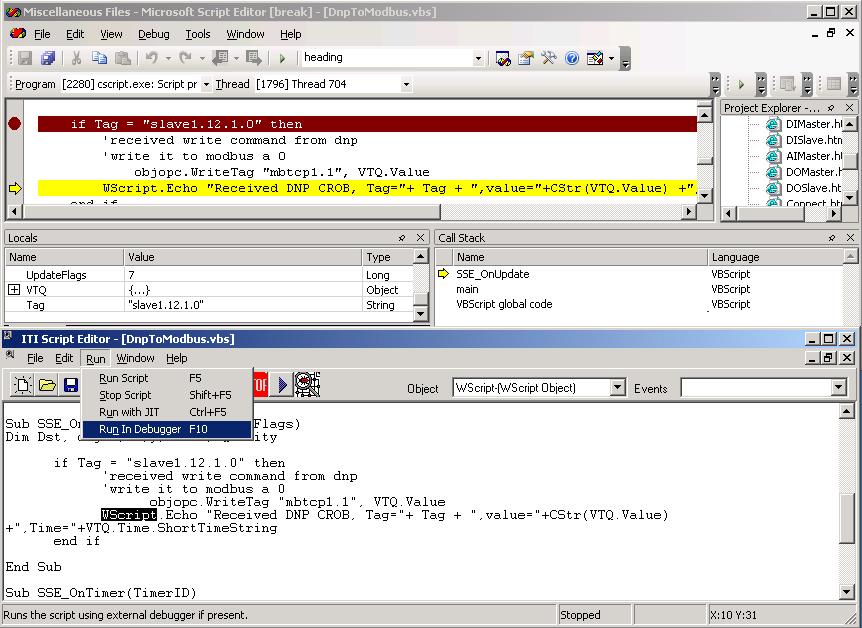Click the yellow current-statement arrow in margin
862x628 pixels.
point(15,189)
